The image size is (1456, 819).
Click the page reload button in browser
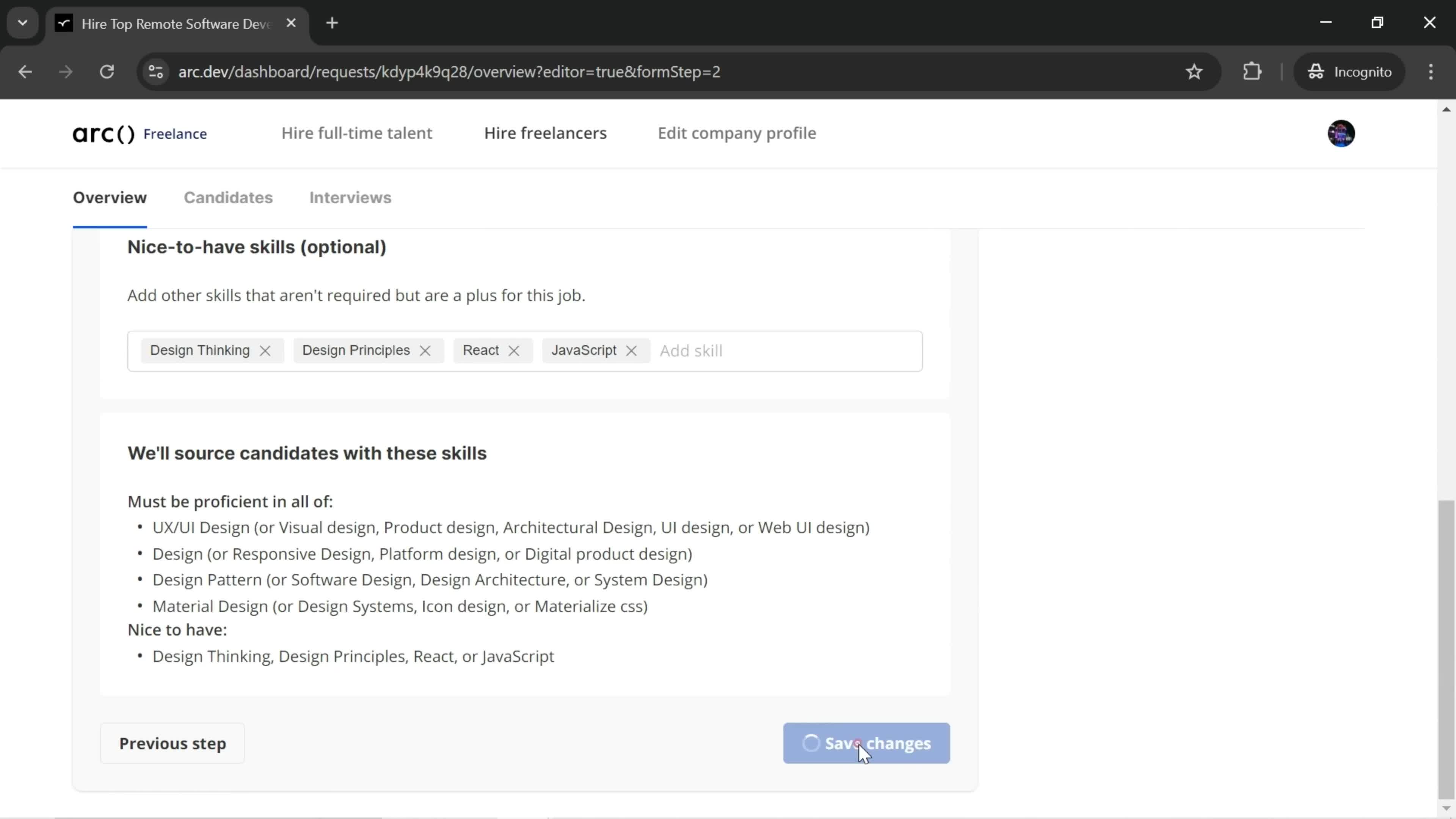click(x=107, y=71)
